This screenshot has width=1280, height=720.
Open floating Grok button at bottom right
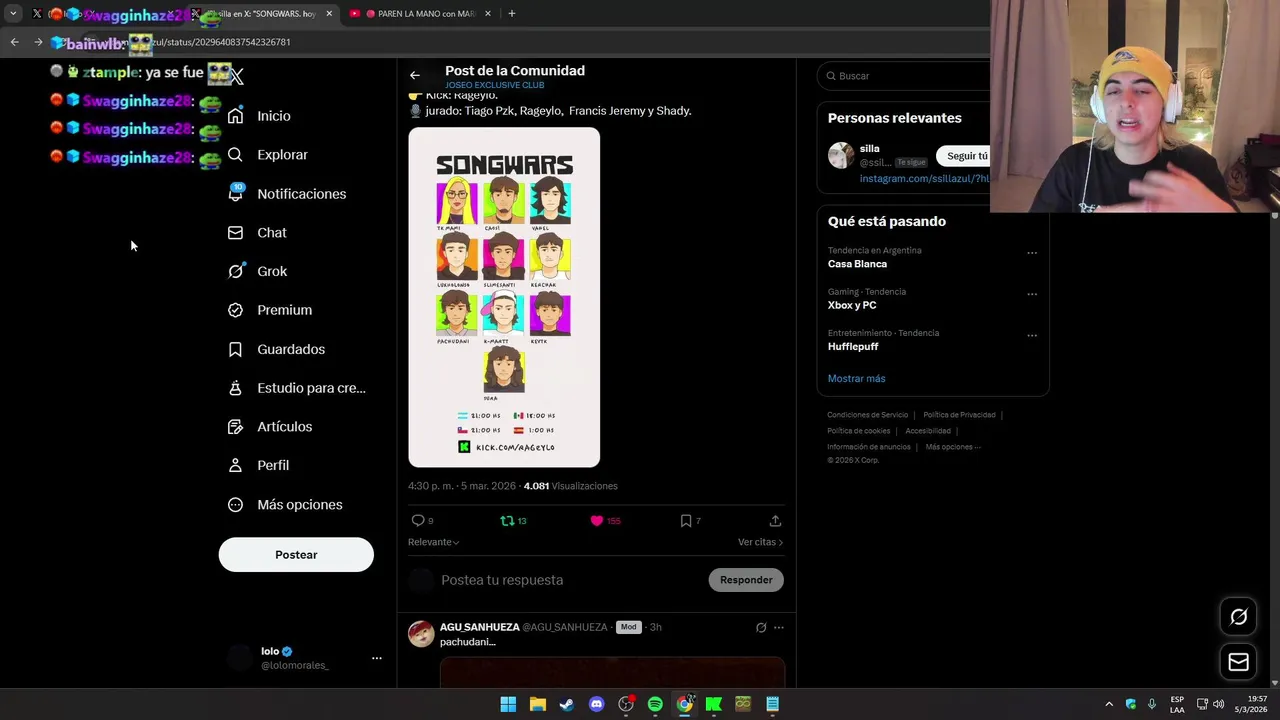coord(1238,617)
